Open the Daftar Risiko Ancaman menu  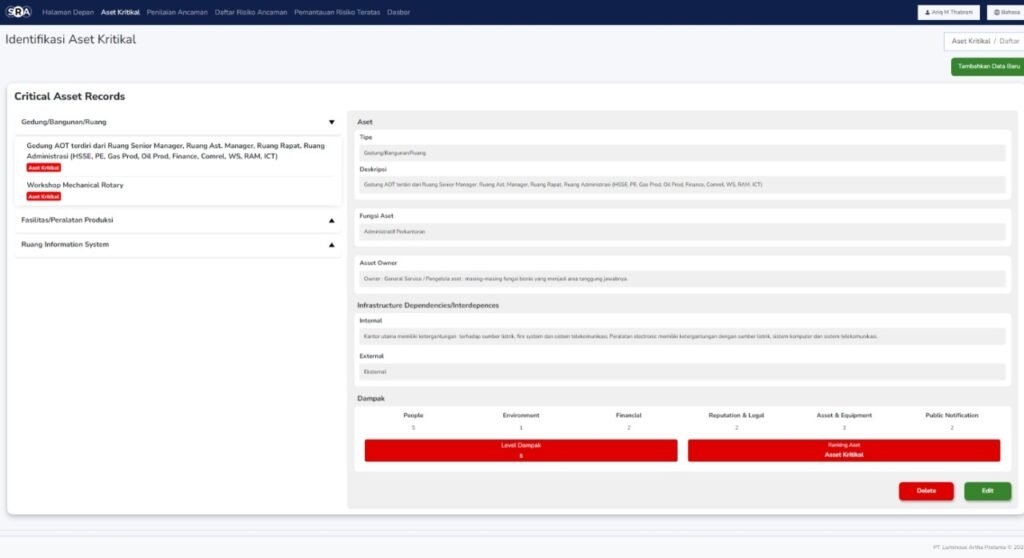(251, 12)
